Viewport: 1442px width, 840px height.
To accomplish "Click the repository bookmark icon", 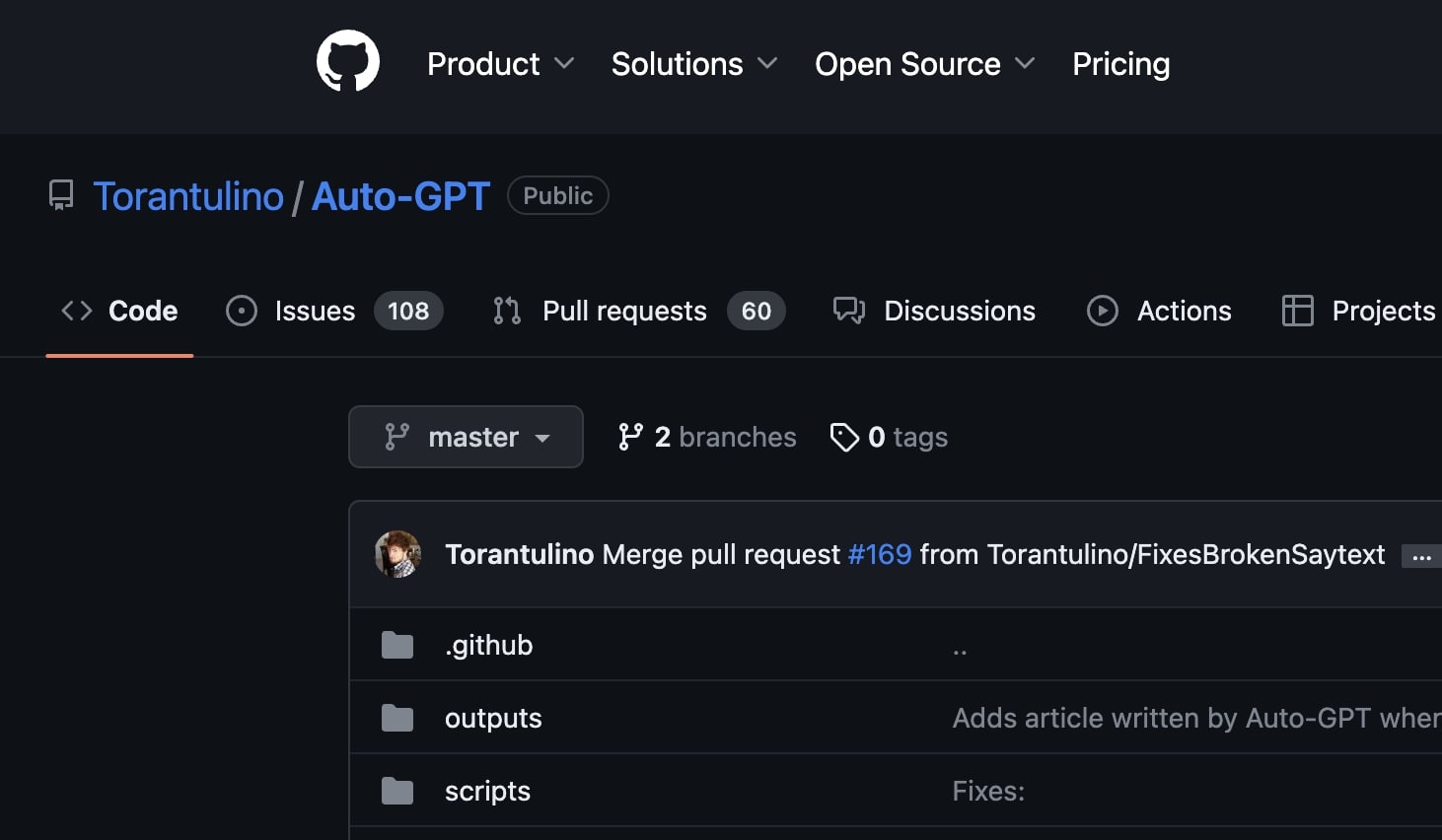I will pos(61,194).
